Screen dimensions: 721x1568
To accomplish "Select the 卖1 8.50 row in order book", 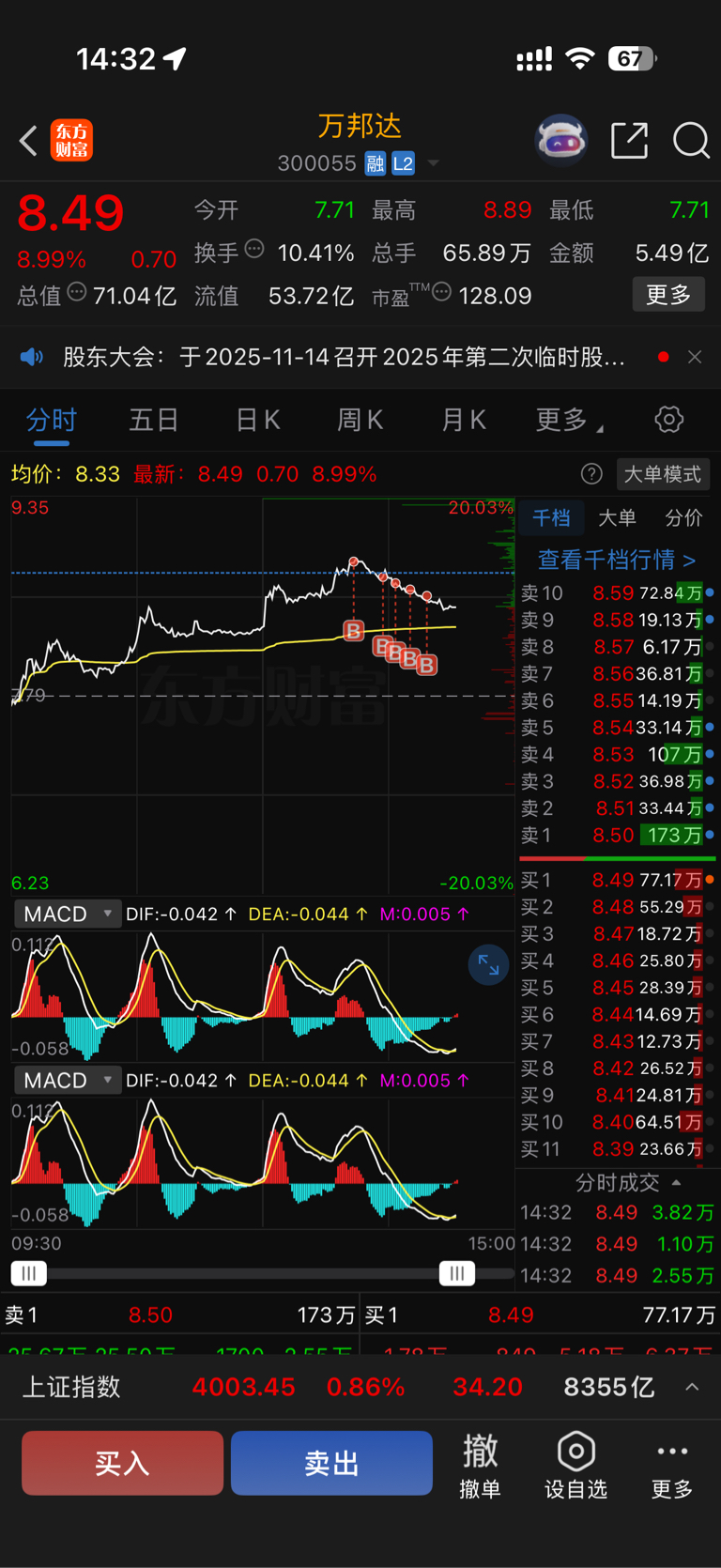I will (x=617, y=835).
